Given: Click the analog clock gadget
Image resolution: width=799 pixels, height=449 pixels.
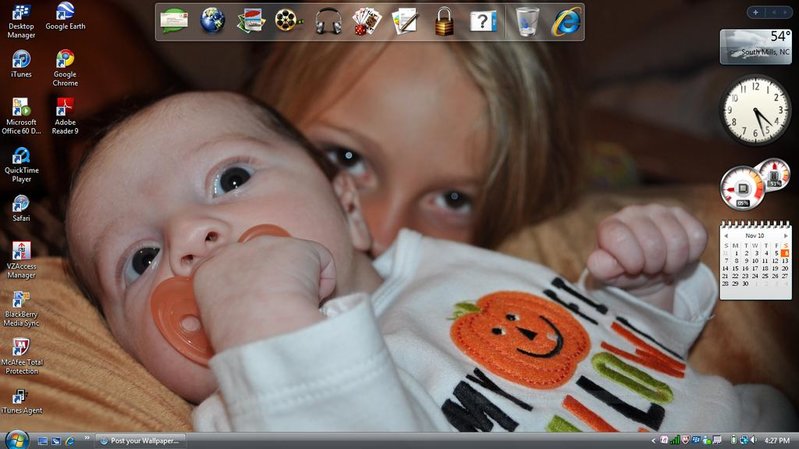Looking at the screenshot, I should click(x=755, y=110).
